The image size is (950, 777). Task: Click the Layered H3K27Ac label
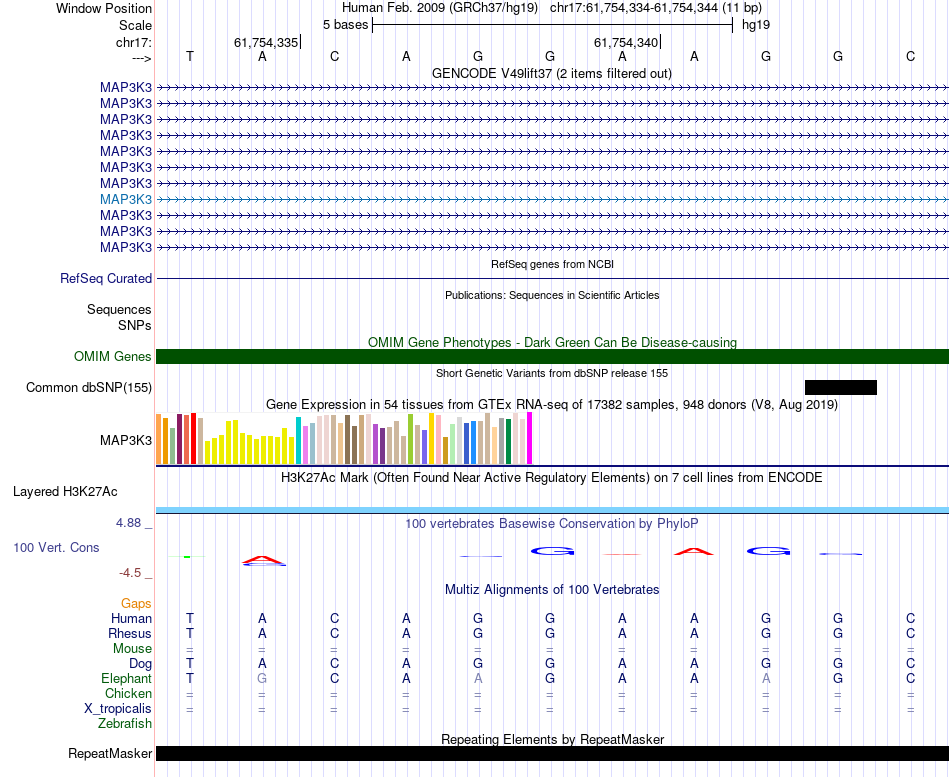pos(65,492)
